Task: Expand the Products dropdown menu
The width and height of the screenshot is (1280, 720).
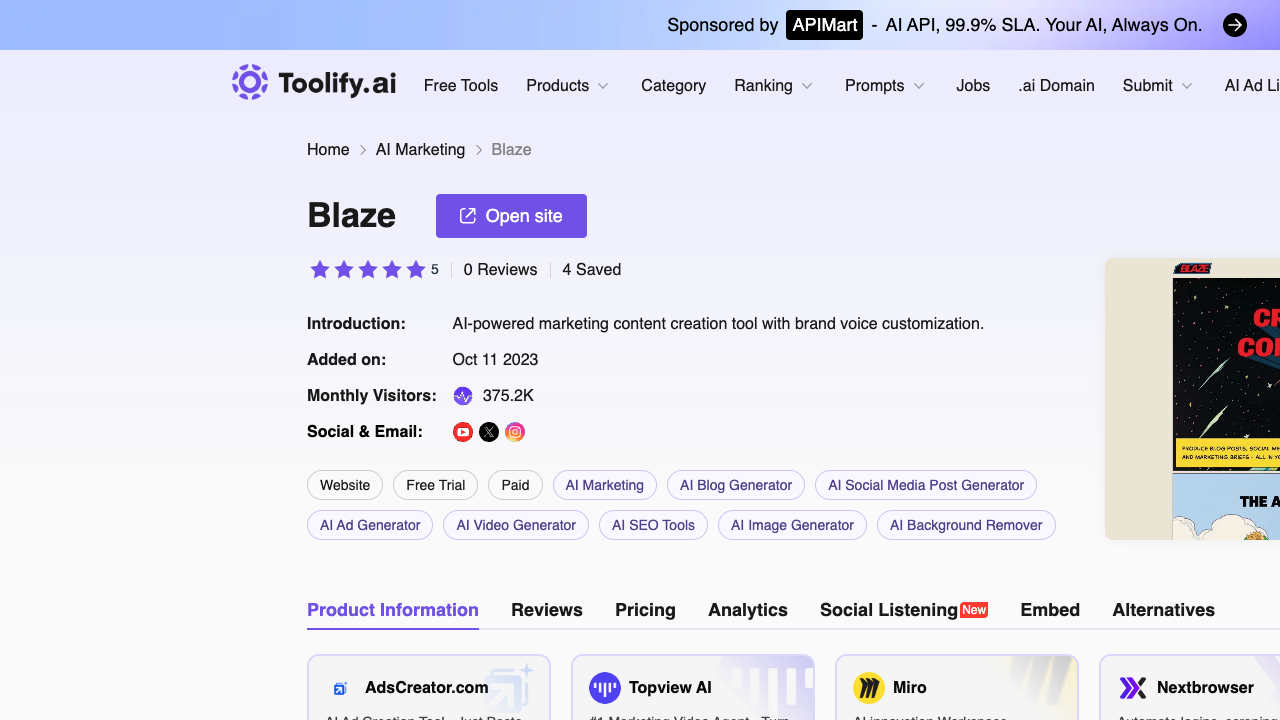Action: pos(568,86)
